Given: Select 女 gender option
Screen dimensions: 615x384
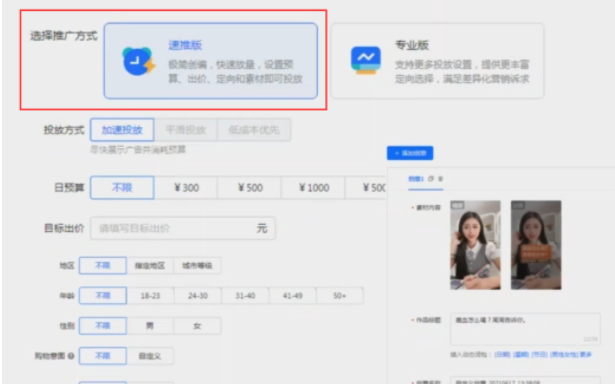Looking at the screenshot, I should pyautogui.click(x=197, y=326).
